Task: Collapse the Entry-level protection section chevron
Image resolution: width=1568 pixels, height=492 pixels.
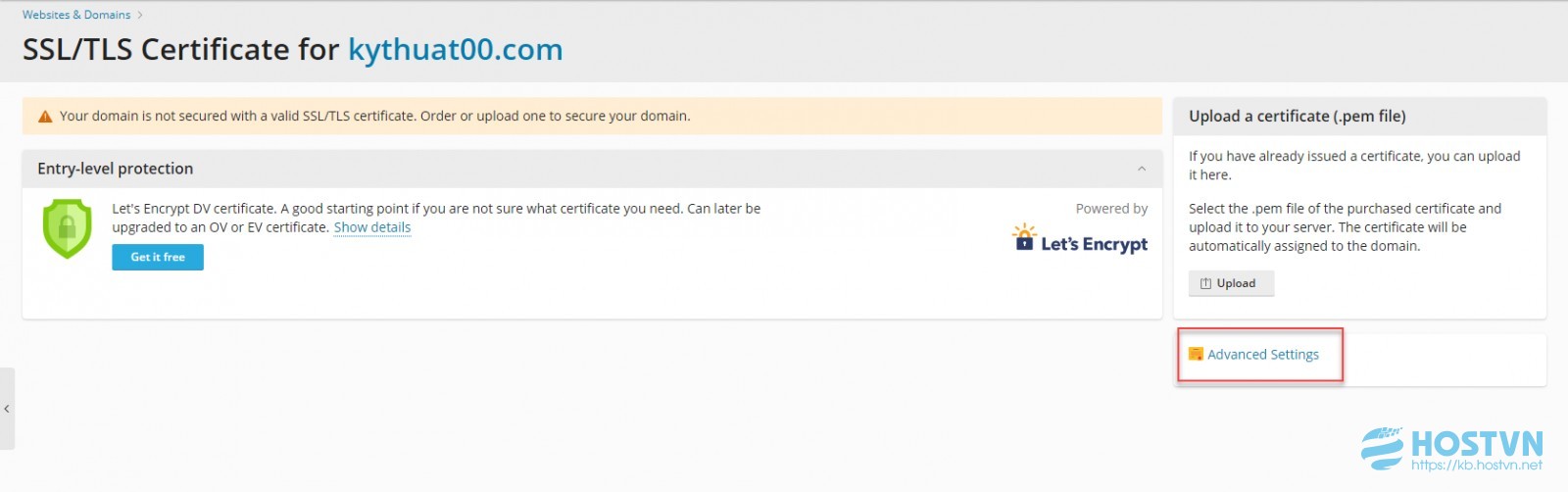Action: [1142, 169]
